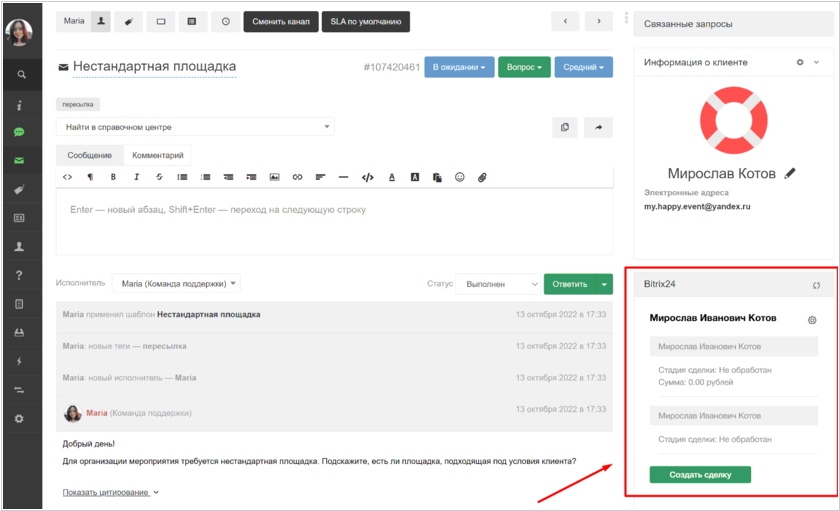840x511 pixels.
Task: Open the Статус Выполнен dropdown
Action: click(x=498, y=284)
